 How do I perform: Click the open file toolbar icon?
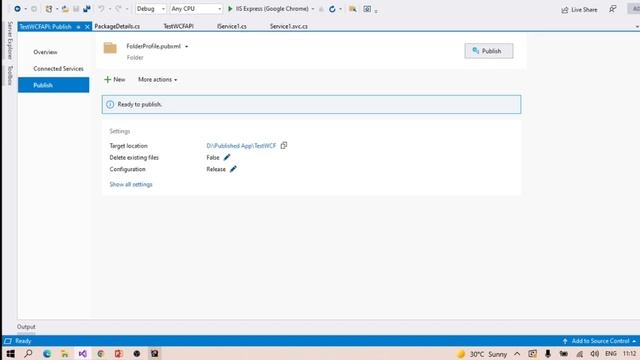coord(65,9)
